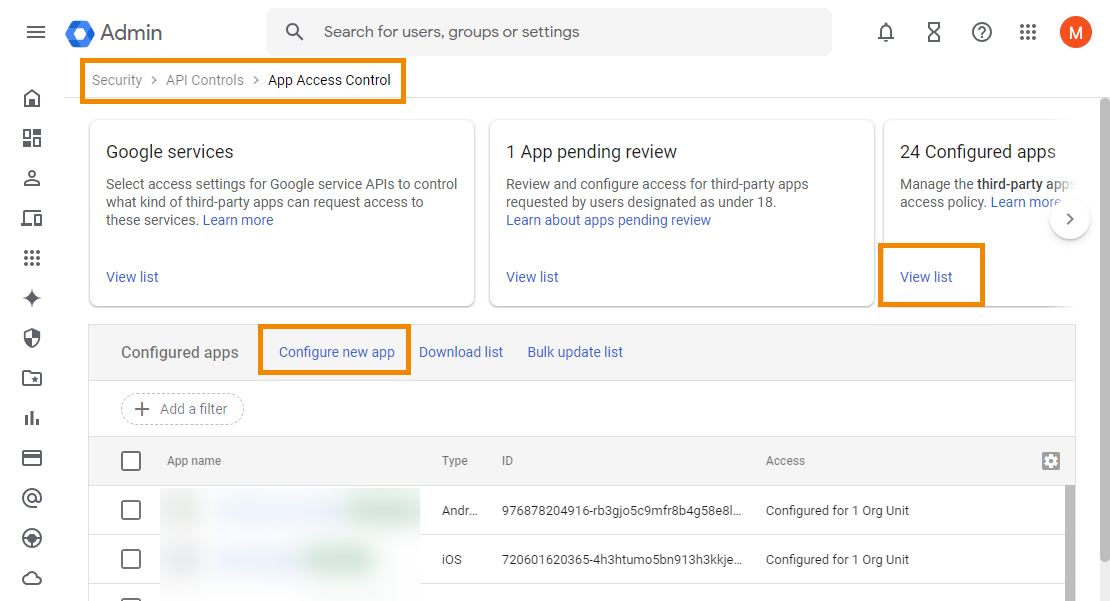The height and width of the screenshot is (601, 1110).
Task: Open the Reporting bar-chart icon
Action: click(31, 418)
